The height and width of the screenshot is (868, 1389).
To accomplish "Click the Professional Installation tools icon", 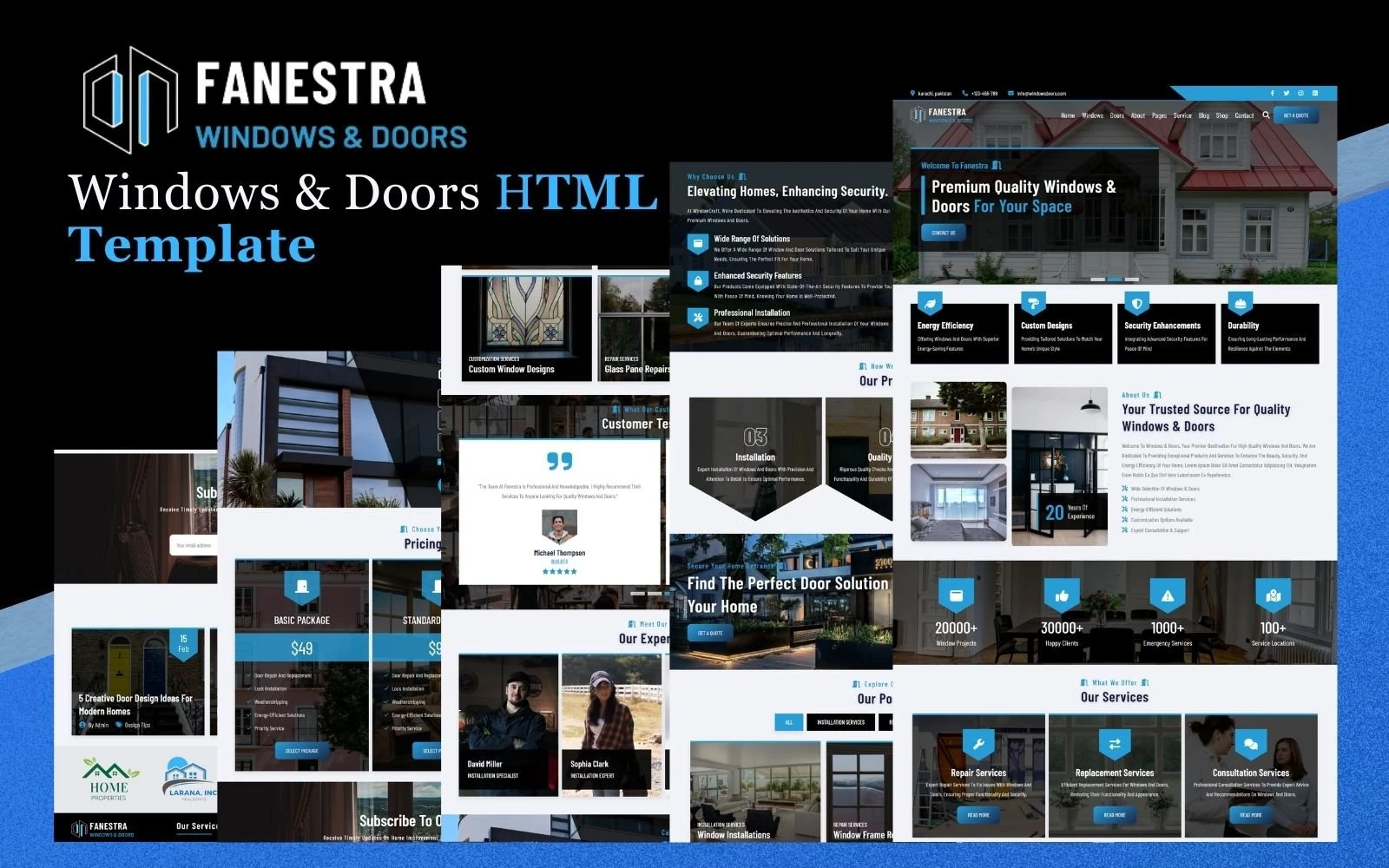I will (698, 317).
